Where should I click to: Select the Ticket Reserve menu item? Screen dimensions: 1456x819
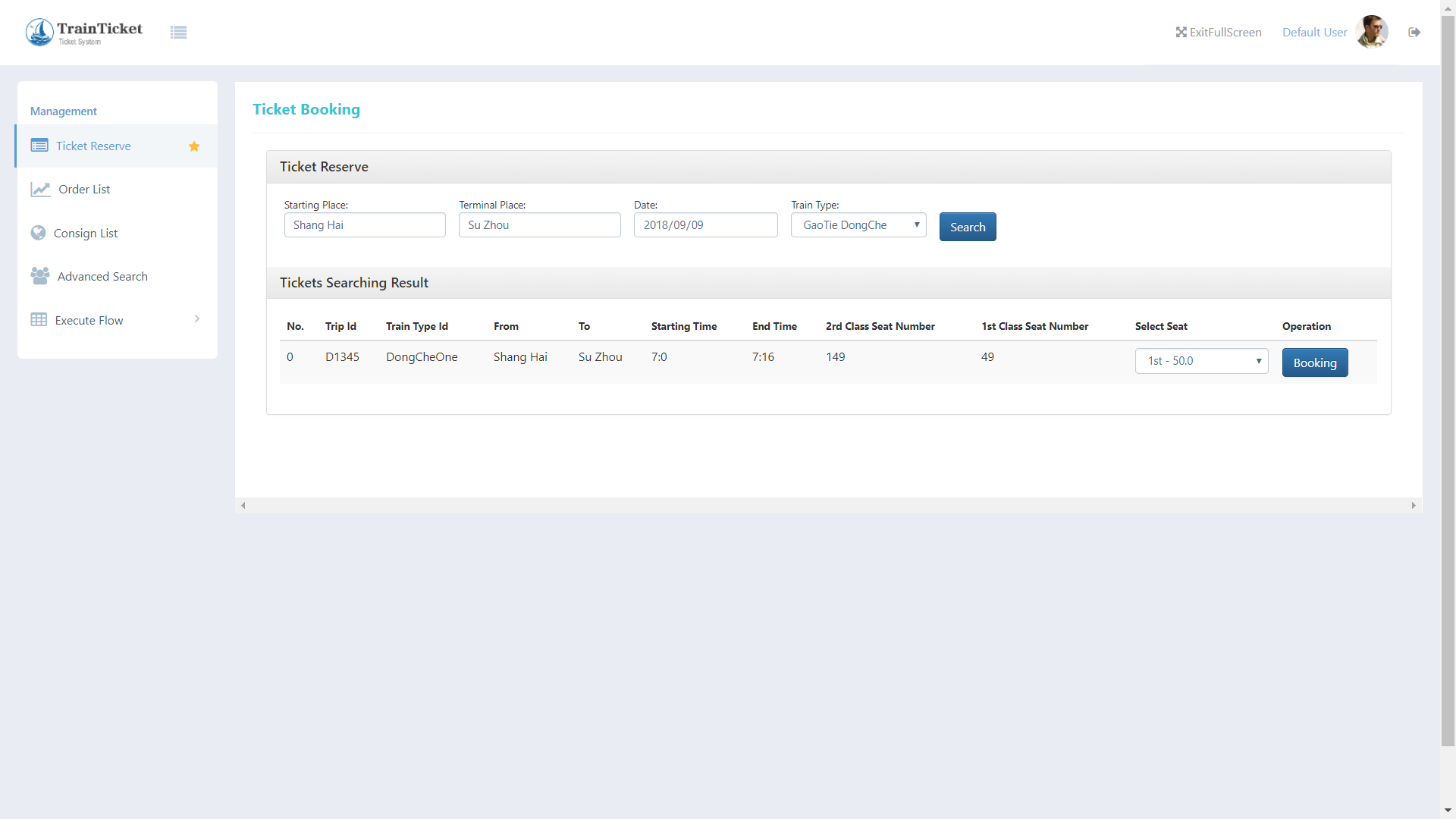point(94,146)
